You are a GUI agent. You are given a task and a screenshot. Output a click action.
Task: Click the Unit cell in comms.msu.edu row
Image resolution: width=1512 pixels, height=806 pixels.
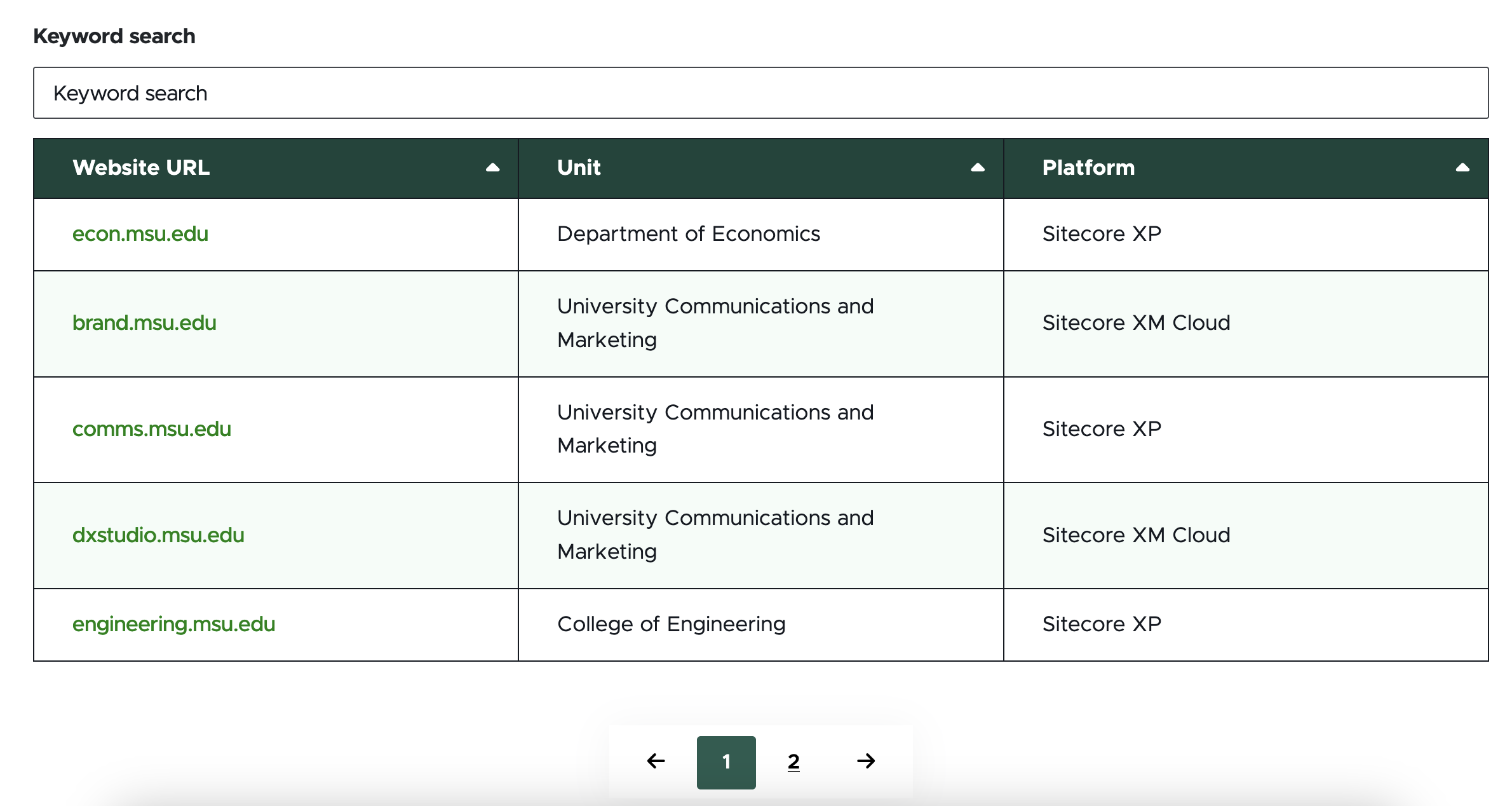[x=760, y=430]
